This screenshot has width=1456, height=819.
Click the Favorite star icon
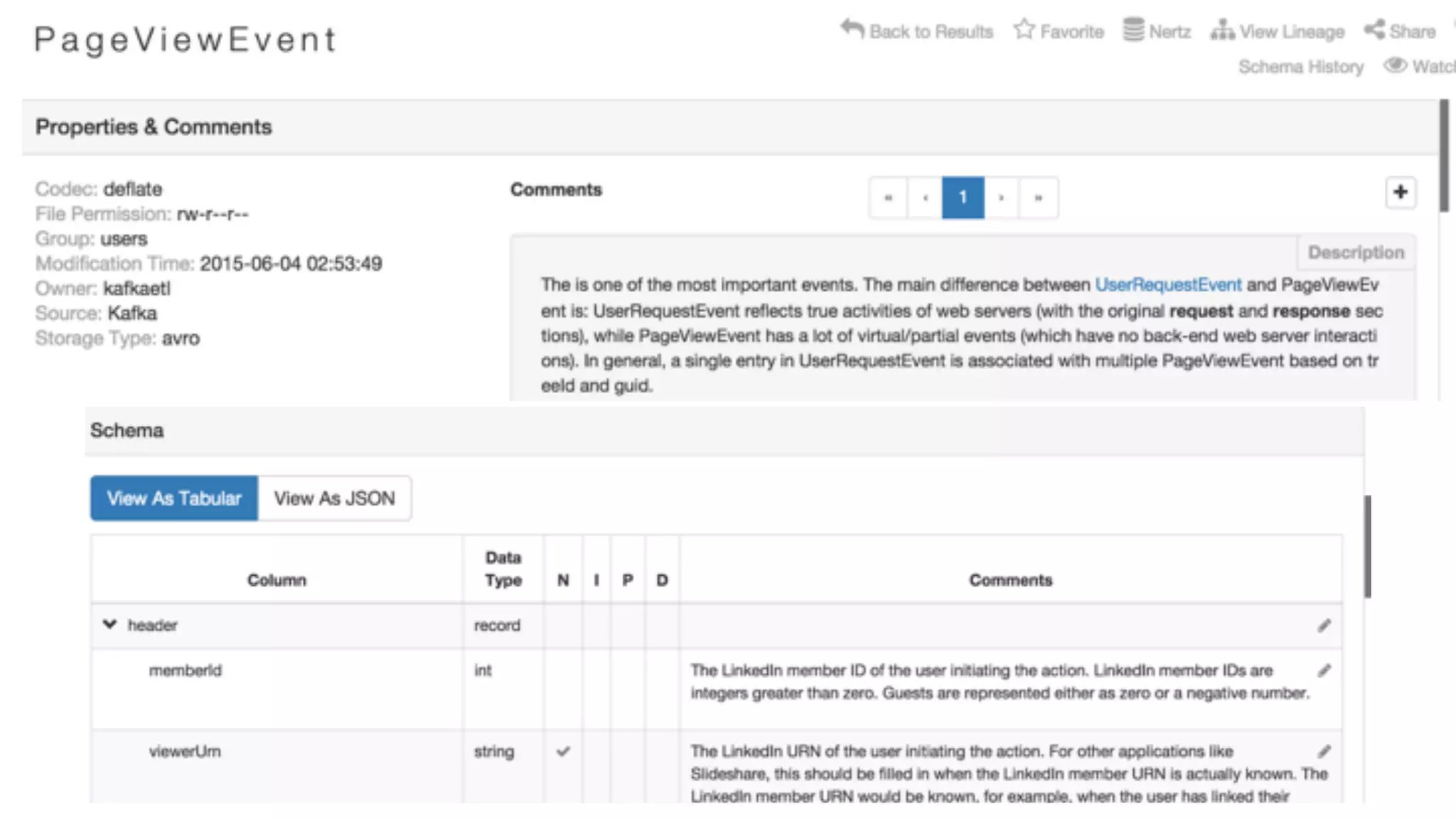(x=1024, y=29)
